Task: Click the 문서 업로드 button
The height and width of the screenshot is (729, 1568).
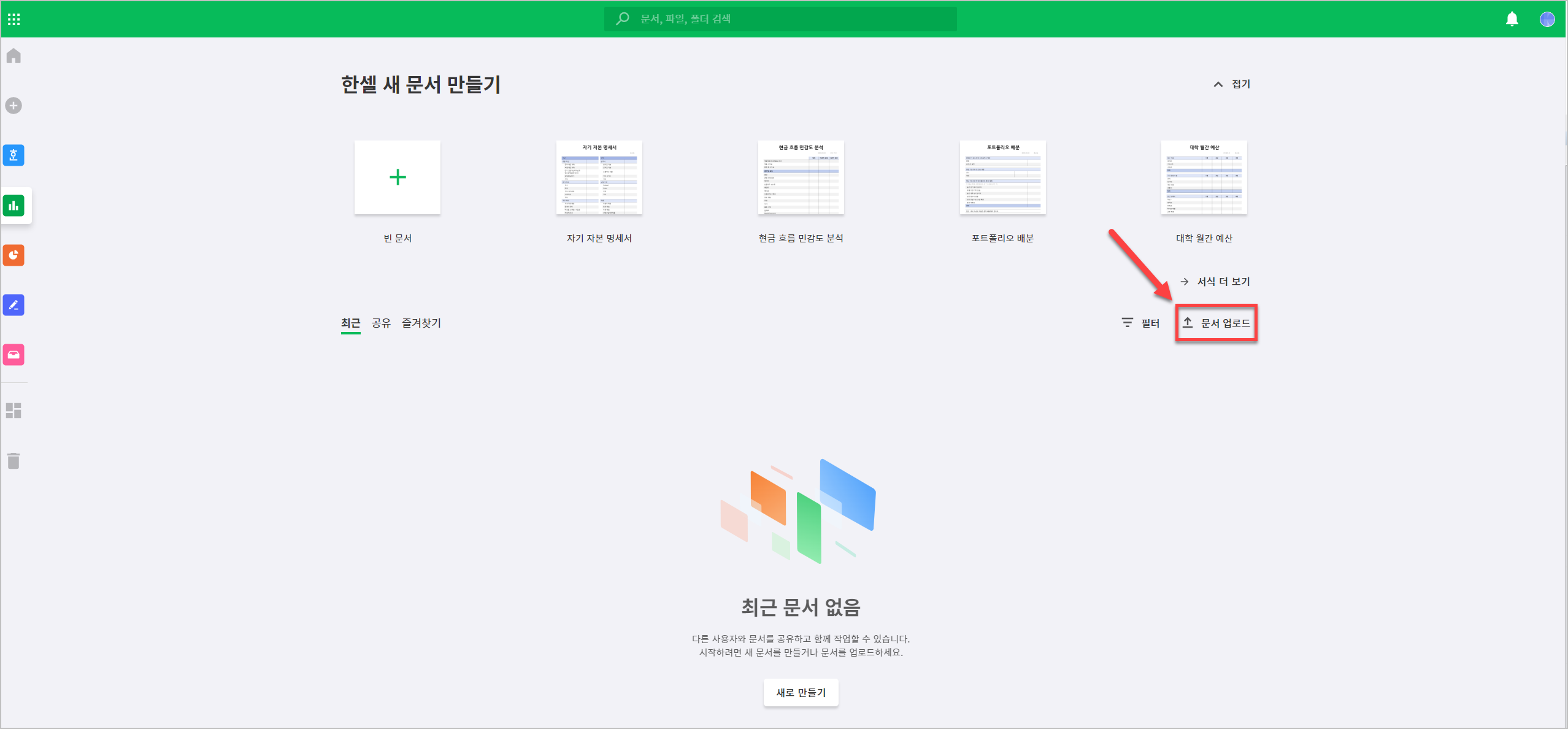Action: 1216,323
